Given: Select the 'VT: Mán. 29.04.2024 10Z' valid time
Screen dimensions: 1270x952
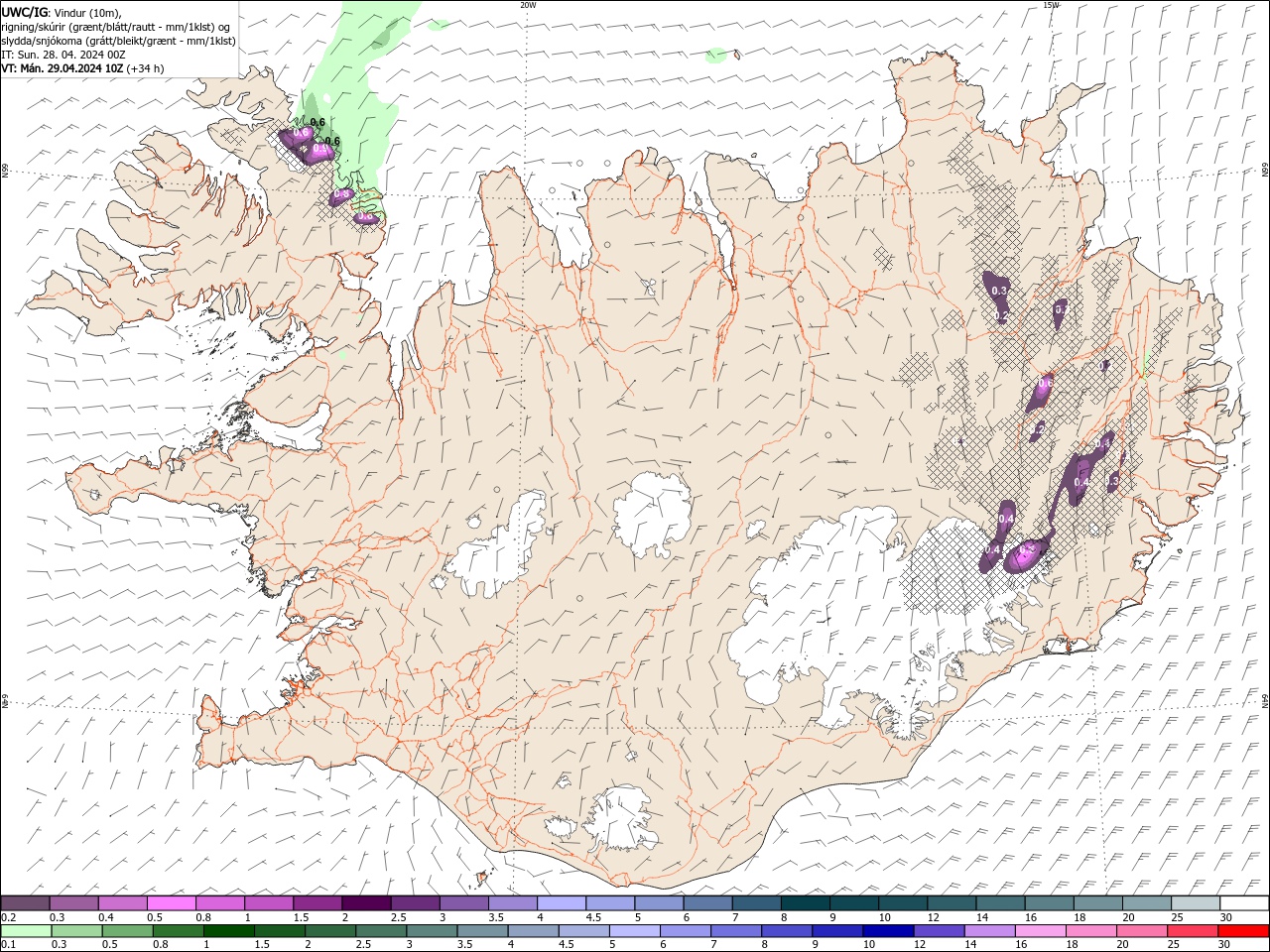Looking at the screenshot, I should point(63,68).
